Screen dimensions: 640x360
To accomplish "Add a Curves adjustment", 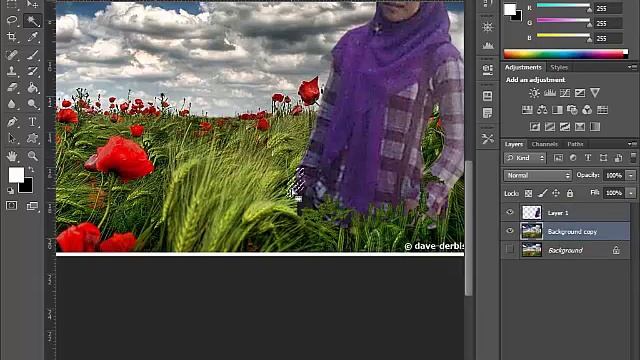I will pos(565,93).
